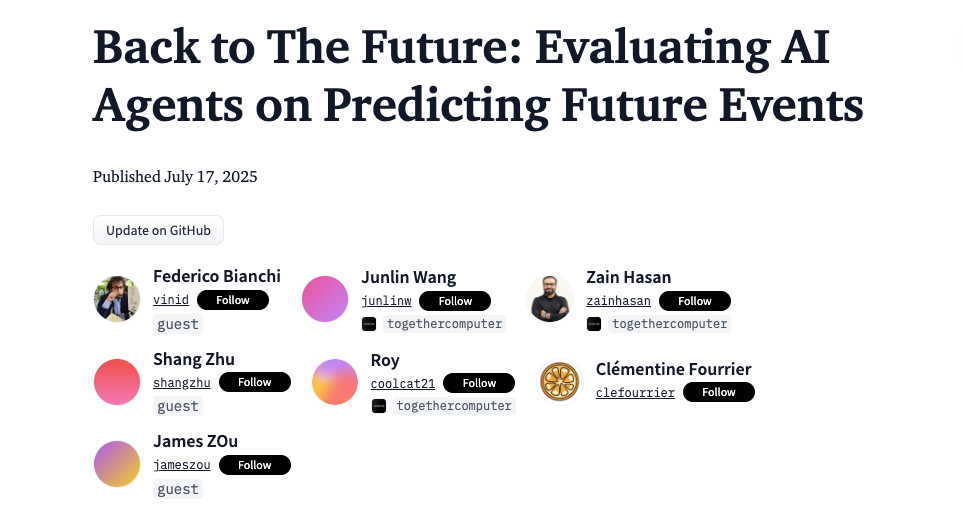Click Roy's gradient avatar
This screenshot has width=963, height=528.
pos(335,382)
